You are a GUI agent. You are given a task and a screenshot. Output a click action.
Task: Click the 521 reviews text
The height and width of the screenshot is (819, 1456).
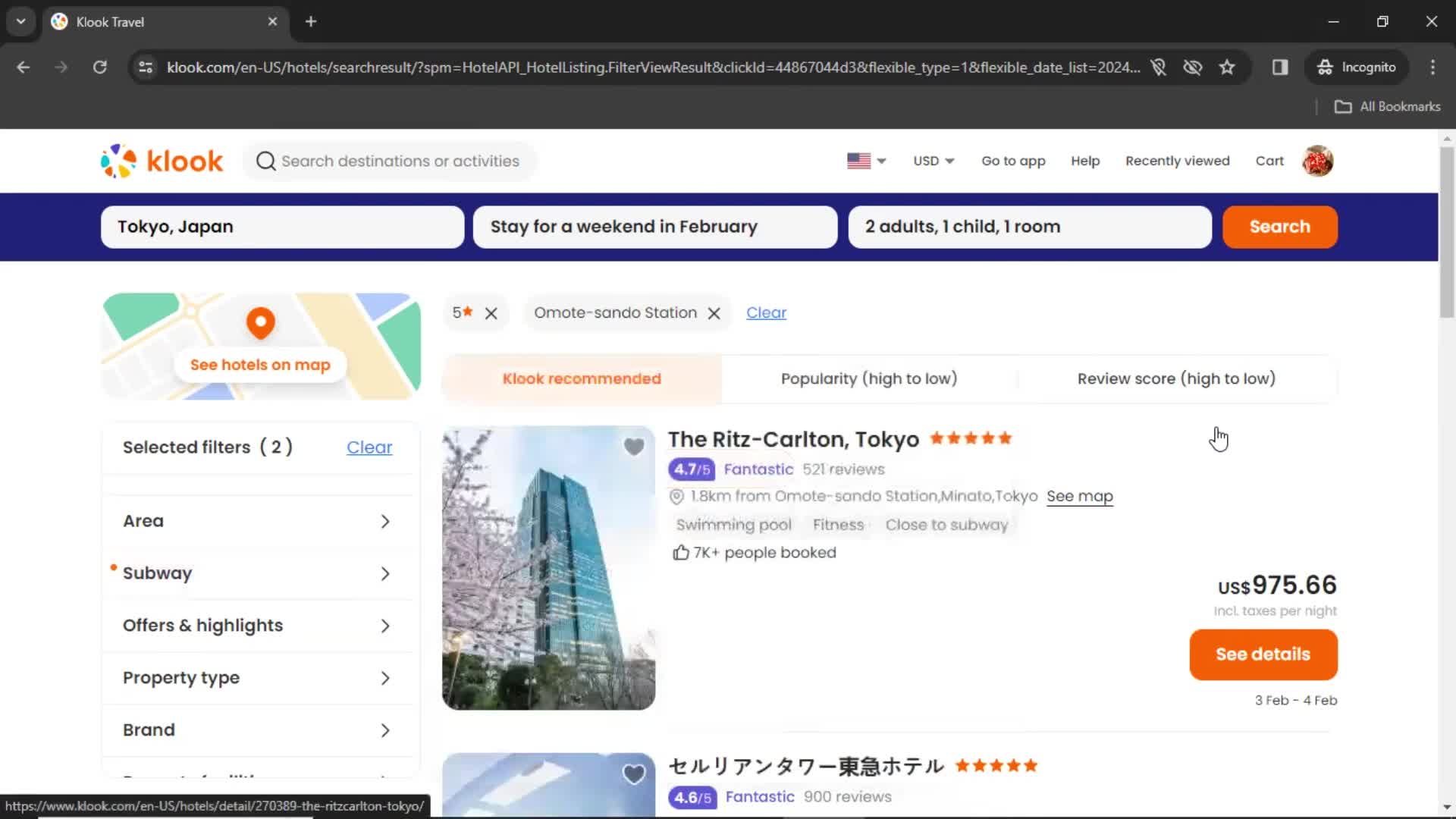tap(843, 469)
